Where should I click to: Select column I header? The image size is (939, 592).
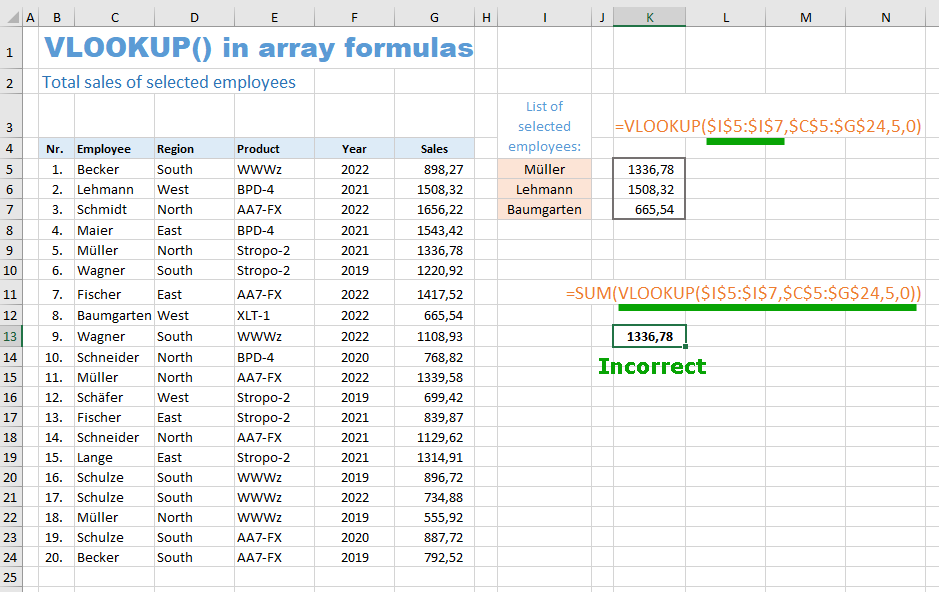point(544,17)
